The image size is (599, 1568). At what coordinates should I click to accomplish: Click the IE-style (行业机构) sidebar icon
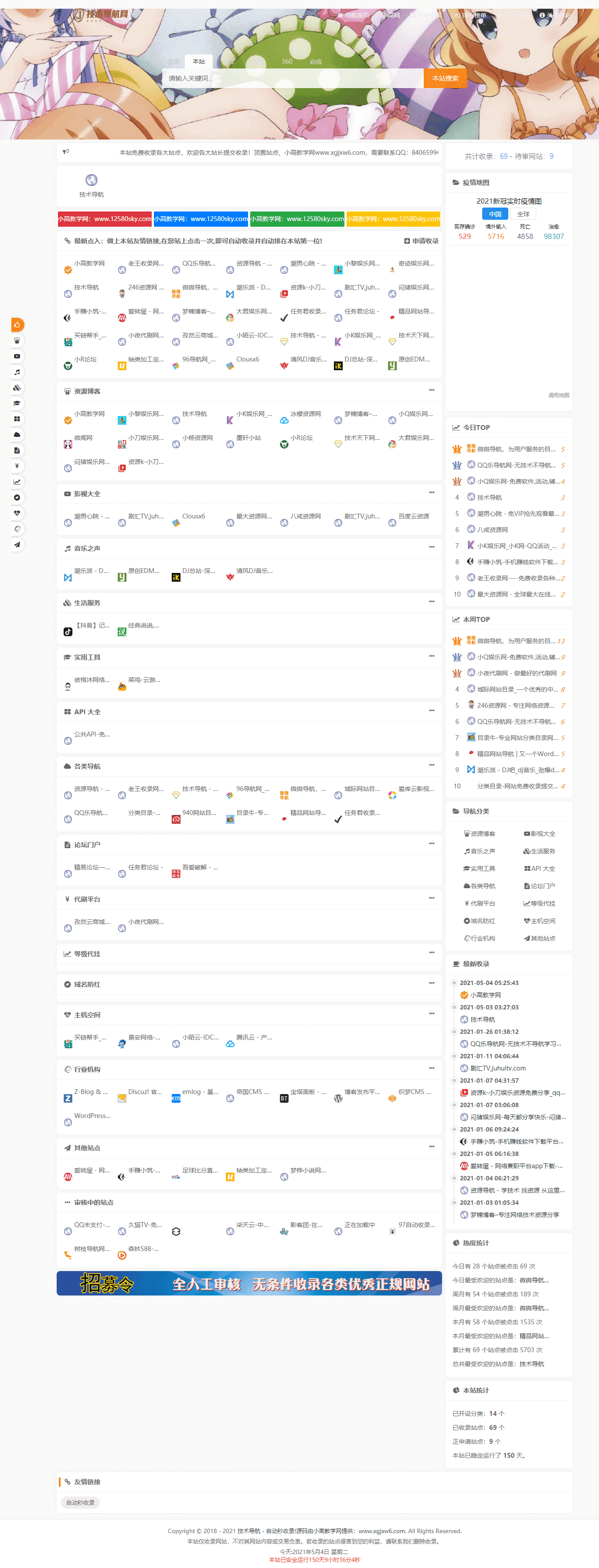pyautogui.click(x=17, y=529)
